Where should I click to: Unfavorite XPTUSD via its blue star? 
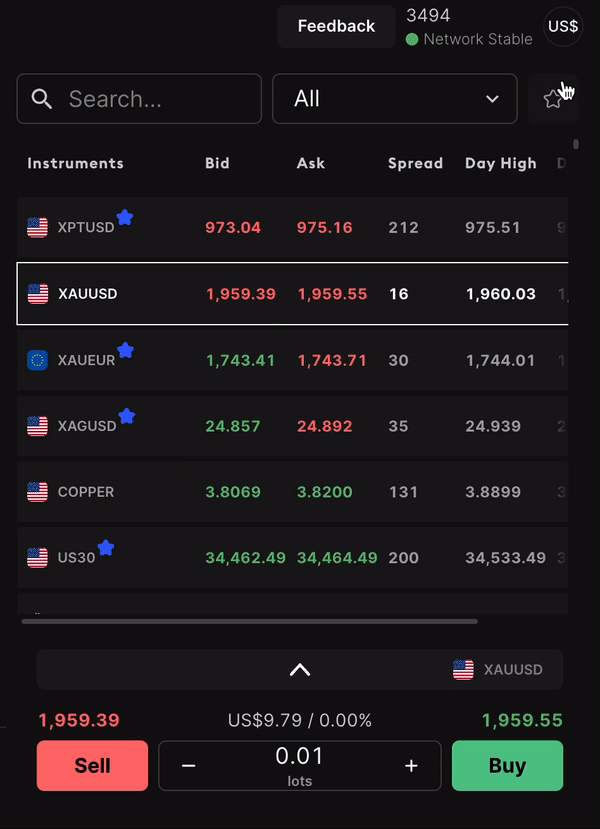click(125, 217)
